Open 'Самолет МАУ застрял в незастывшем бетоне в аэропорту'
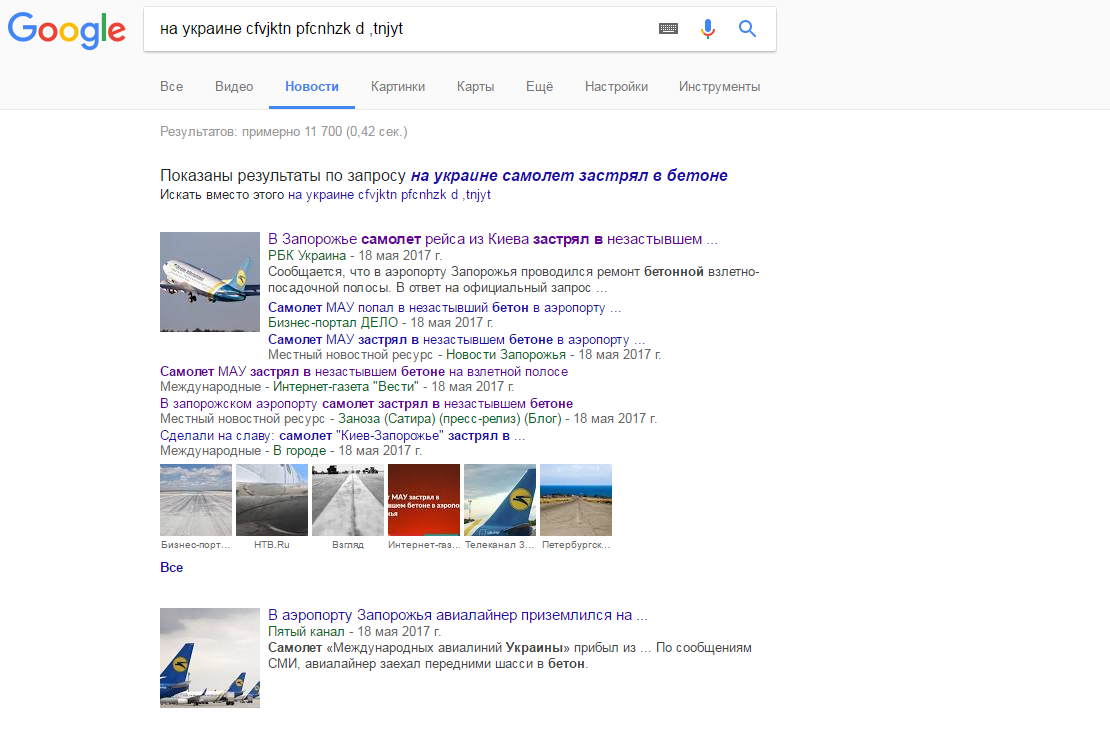The image size is (1110, 735). click(x=457, y=339)
